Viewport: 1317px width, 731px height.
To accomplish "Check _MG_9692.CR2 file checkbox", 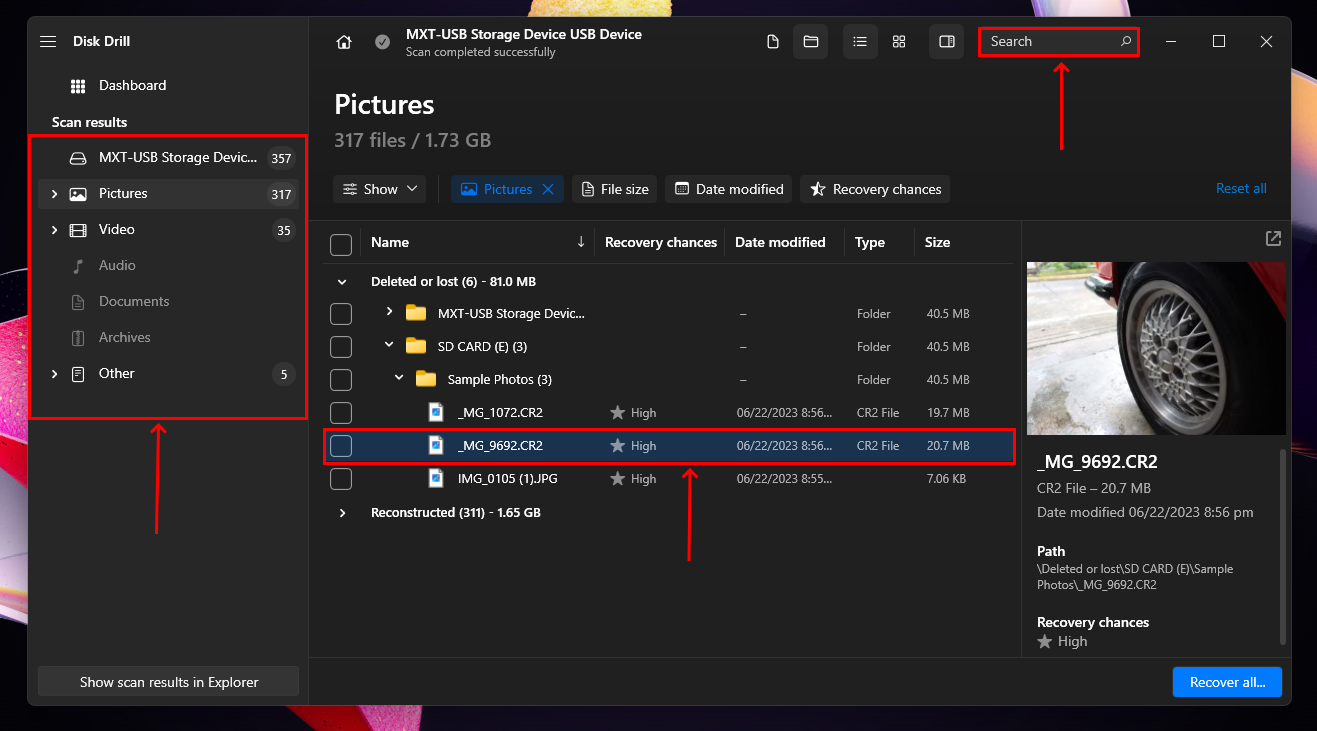I will coord(341,446).
